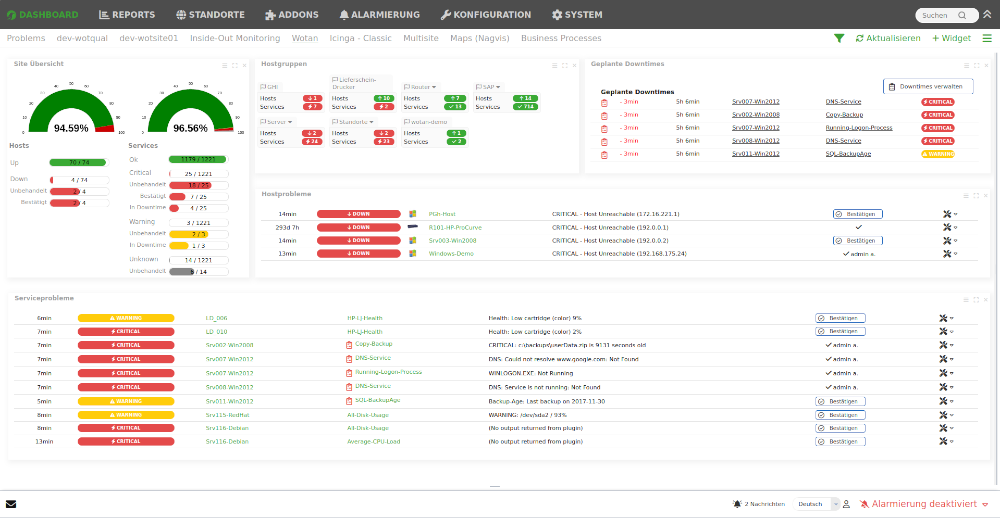Viewport: 1000px width, 518px height.
Task: Click the envelope icon in the bottom bar
Action: click(11, 504)
